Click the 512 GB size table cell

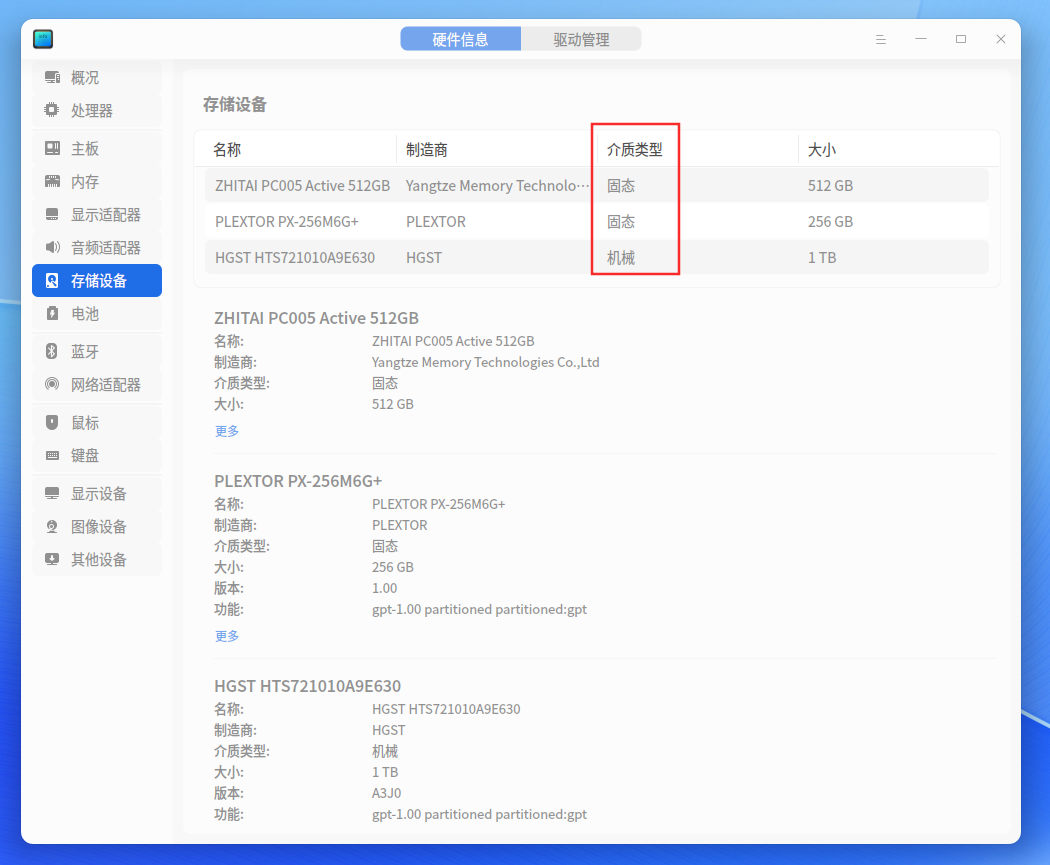click(x=830, y=185)
